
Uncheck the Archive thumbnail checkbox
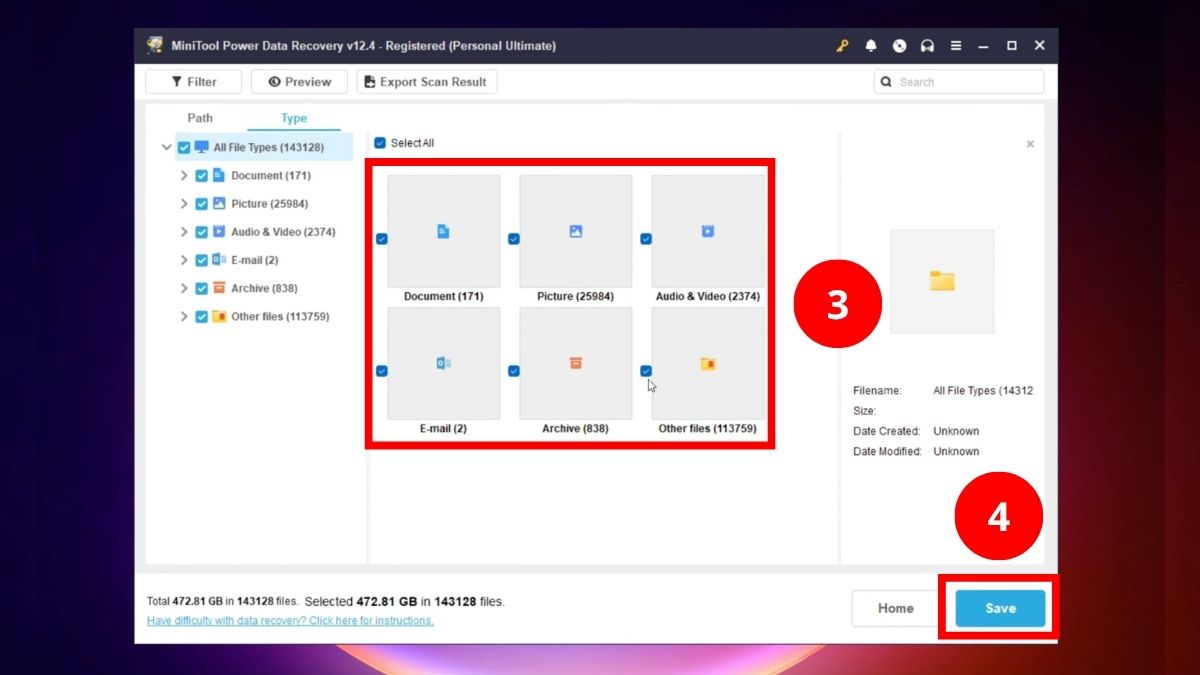point(513,370)
